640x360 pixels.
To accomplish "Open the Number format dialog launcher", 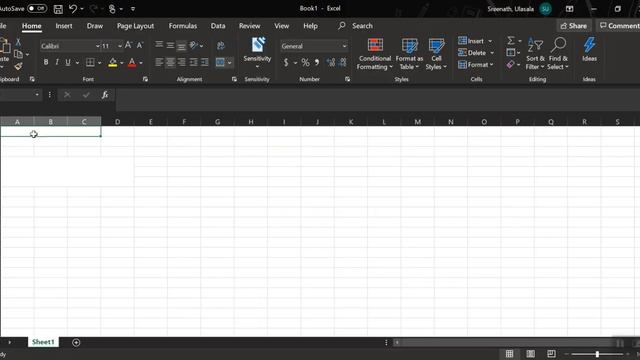I will pyautogui.click(x=347, y=79).
